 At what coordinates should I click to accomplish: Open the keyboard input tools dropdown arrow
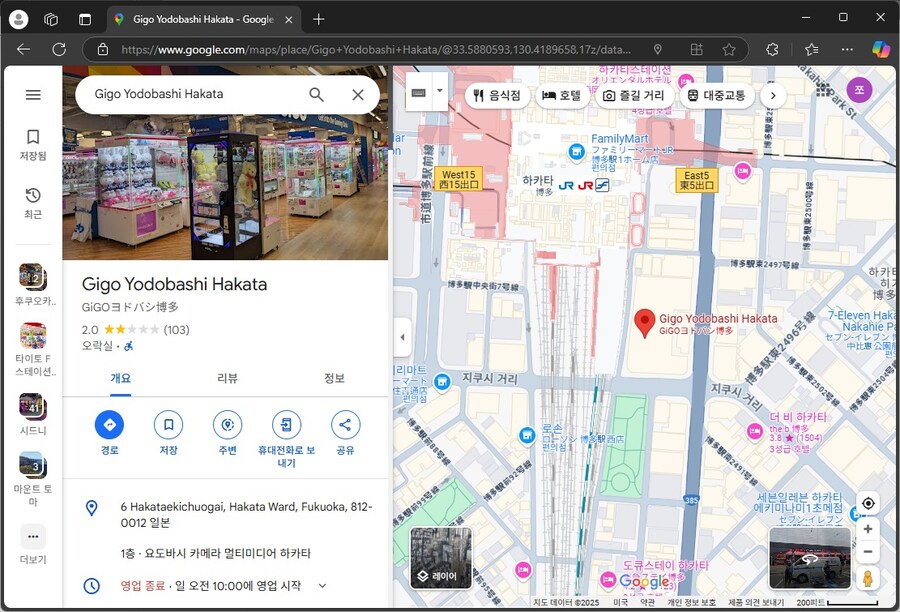pyautogui.click(x=440, y=91)
